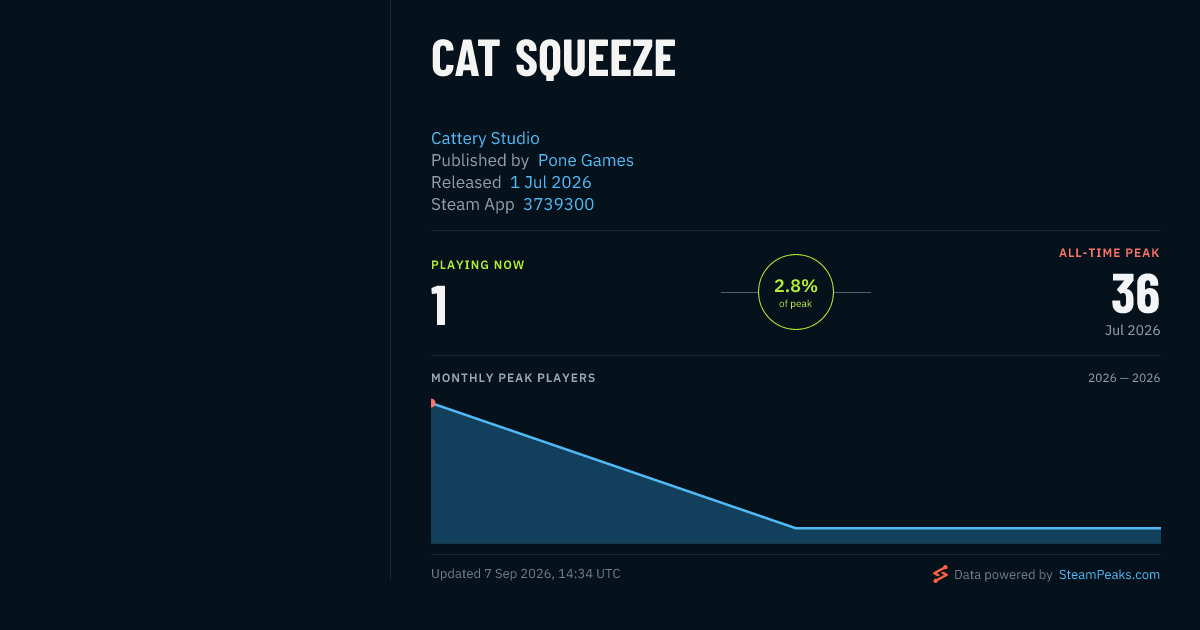Click the red peak marker on chart
1200x630 pixels.
[x=433, y=403]
